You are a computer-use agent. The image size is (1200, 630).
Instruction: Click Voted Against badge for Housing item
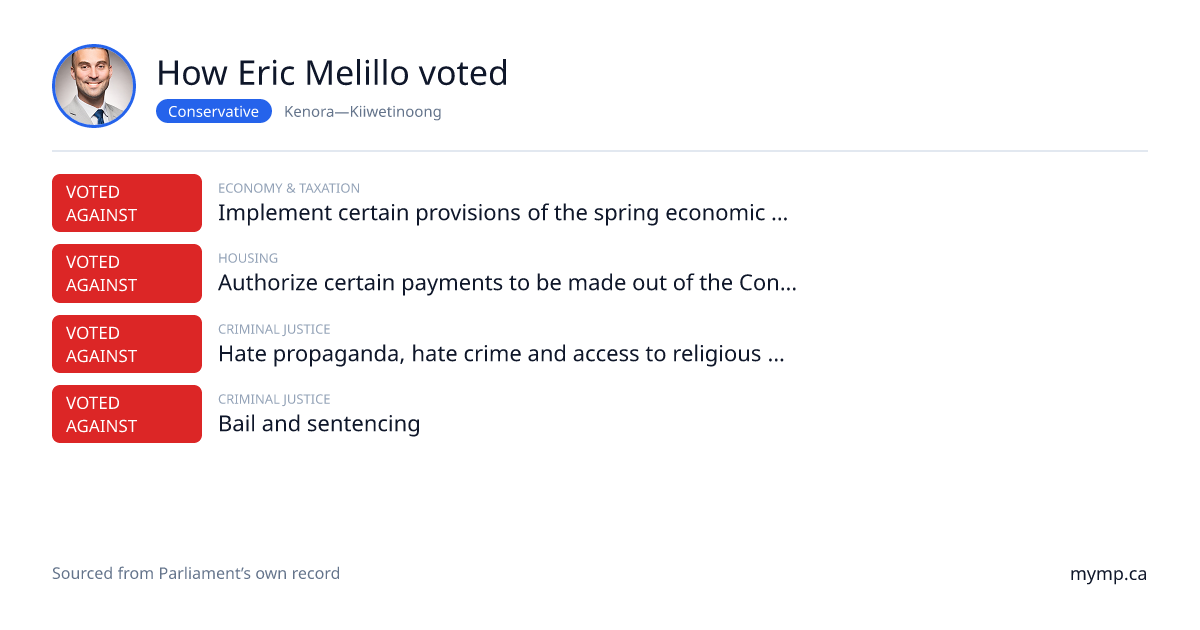127,273
